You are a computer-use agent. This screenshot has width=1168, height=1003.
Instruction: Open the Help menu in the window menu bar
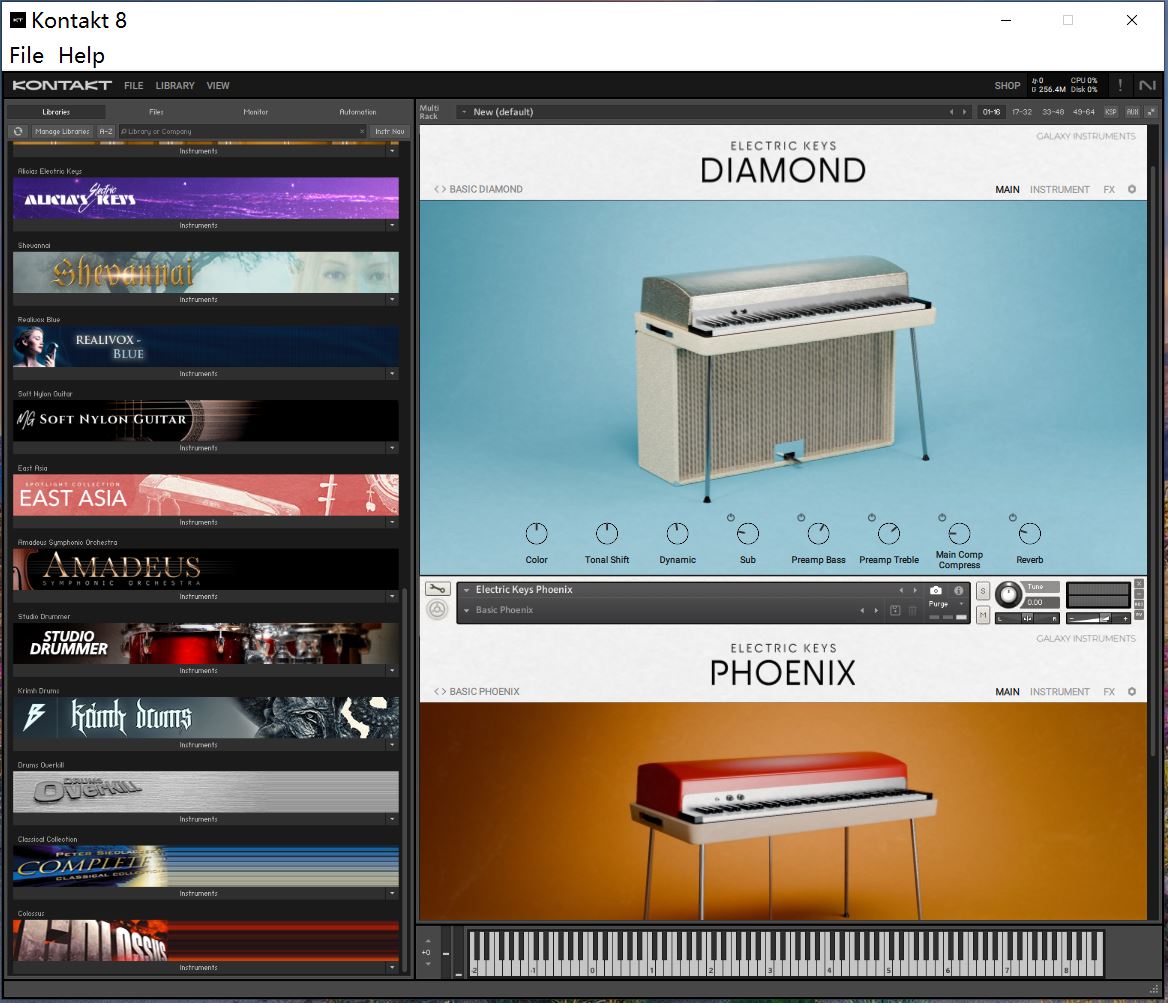81,55
